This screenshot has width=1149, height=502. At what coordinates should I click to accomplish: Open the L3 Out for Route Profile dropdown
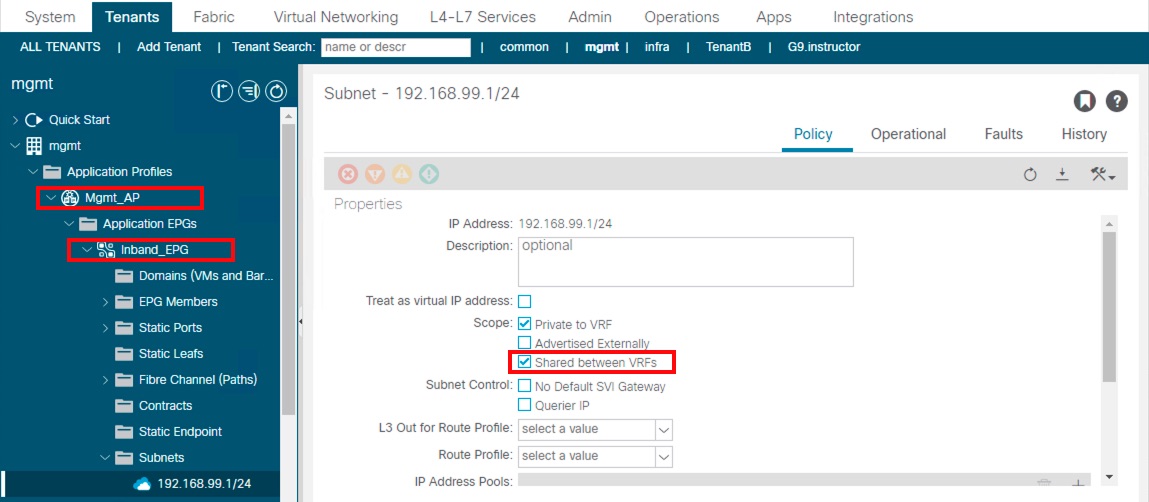tap(595, 429)
